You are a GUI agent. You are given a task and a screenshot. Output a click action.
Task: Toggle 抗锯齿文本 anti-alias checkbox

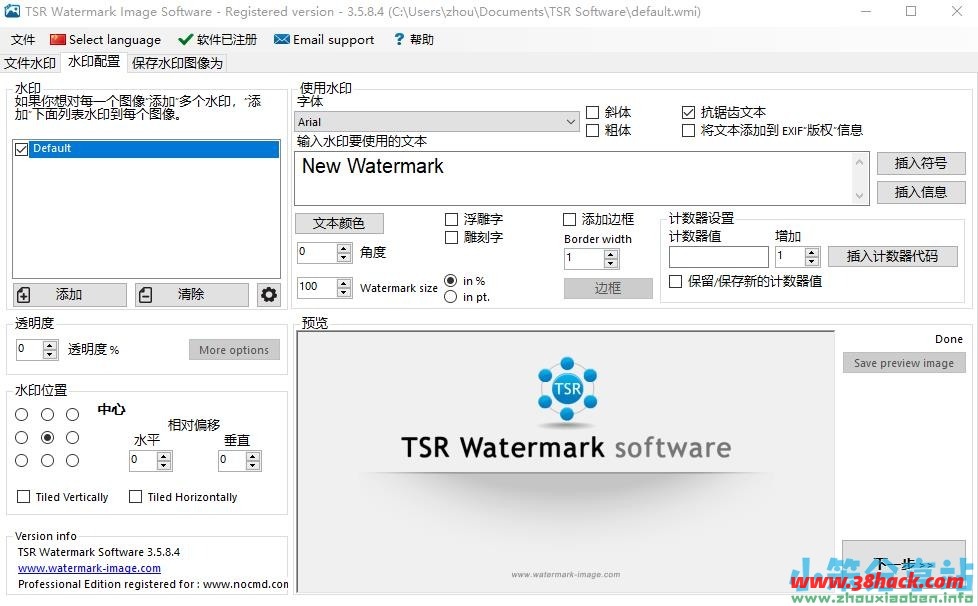[688, 112]
